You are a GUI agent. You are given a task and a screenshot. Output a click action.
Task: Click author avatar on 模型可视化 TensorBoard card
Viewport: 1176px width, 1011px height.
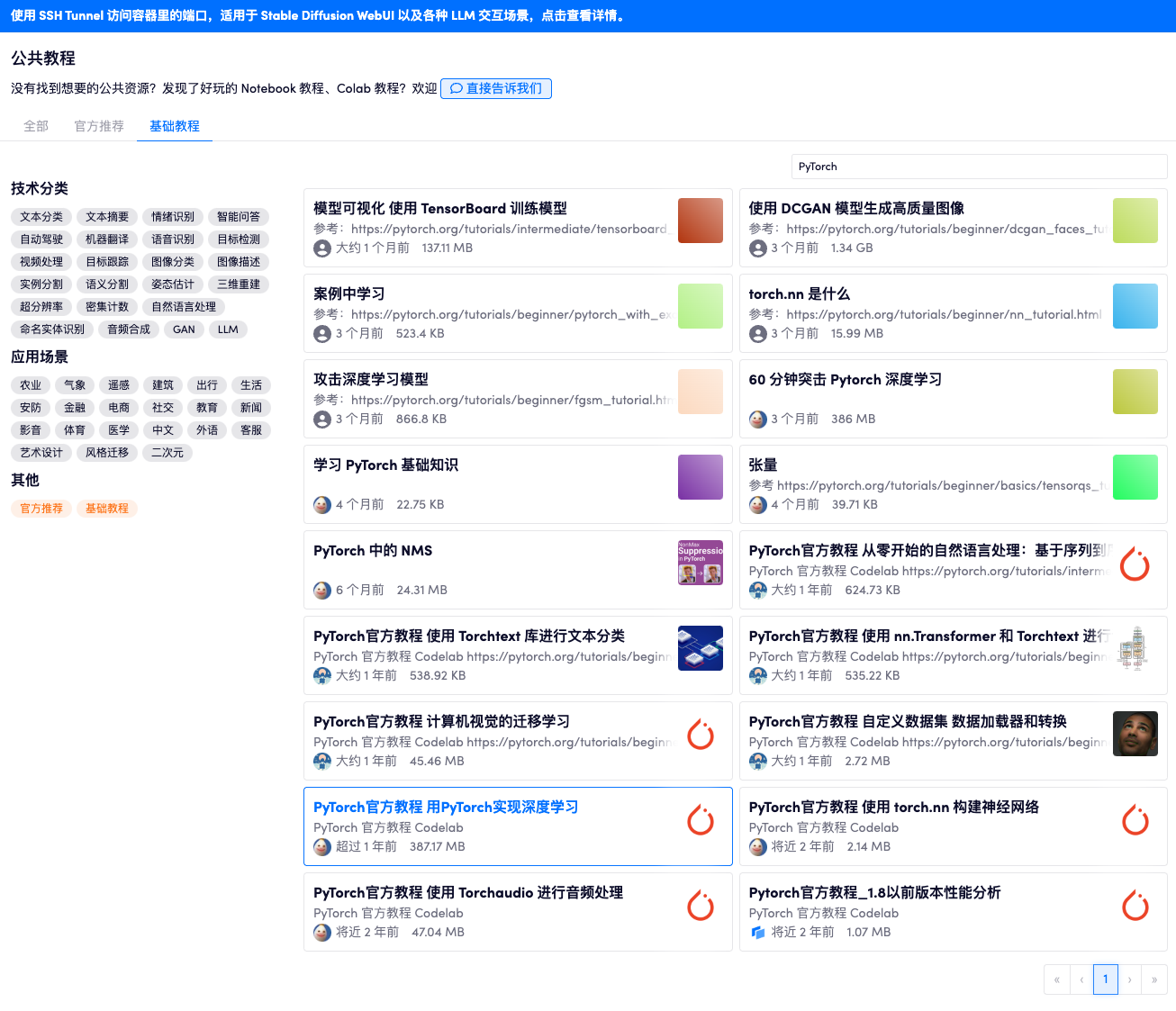pos(321,248)
